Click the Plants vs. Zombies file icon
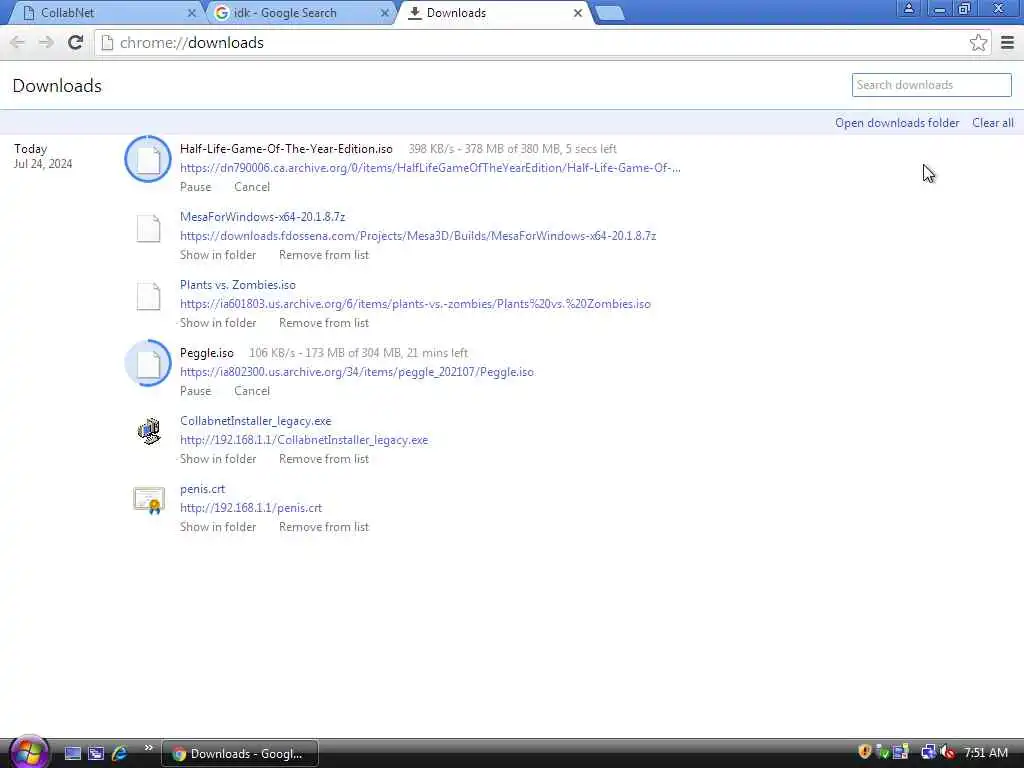 (x=148, y=296)
